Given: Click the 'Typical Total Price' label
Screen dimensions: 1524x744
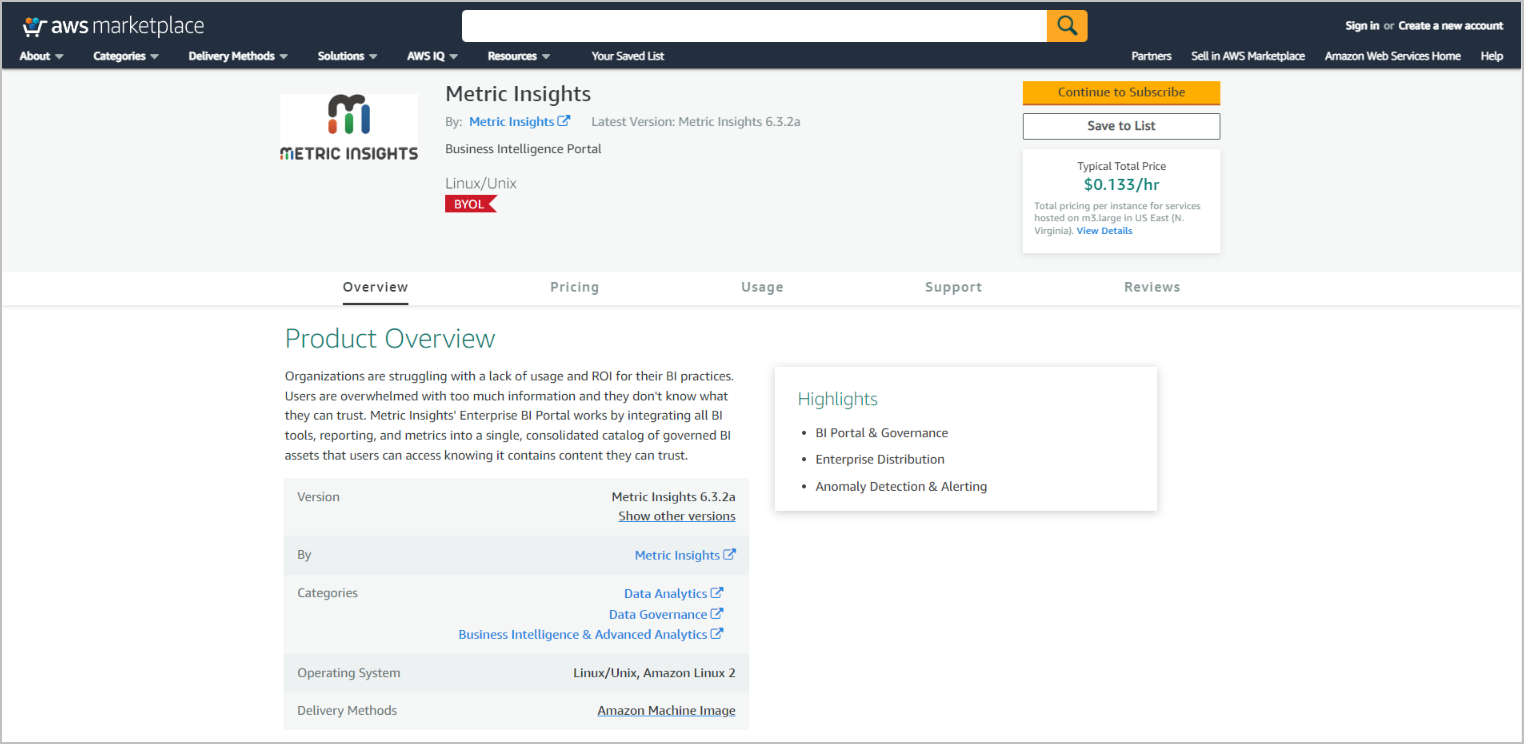Looking at the screenshot, I should click(1121, 166).
